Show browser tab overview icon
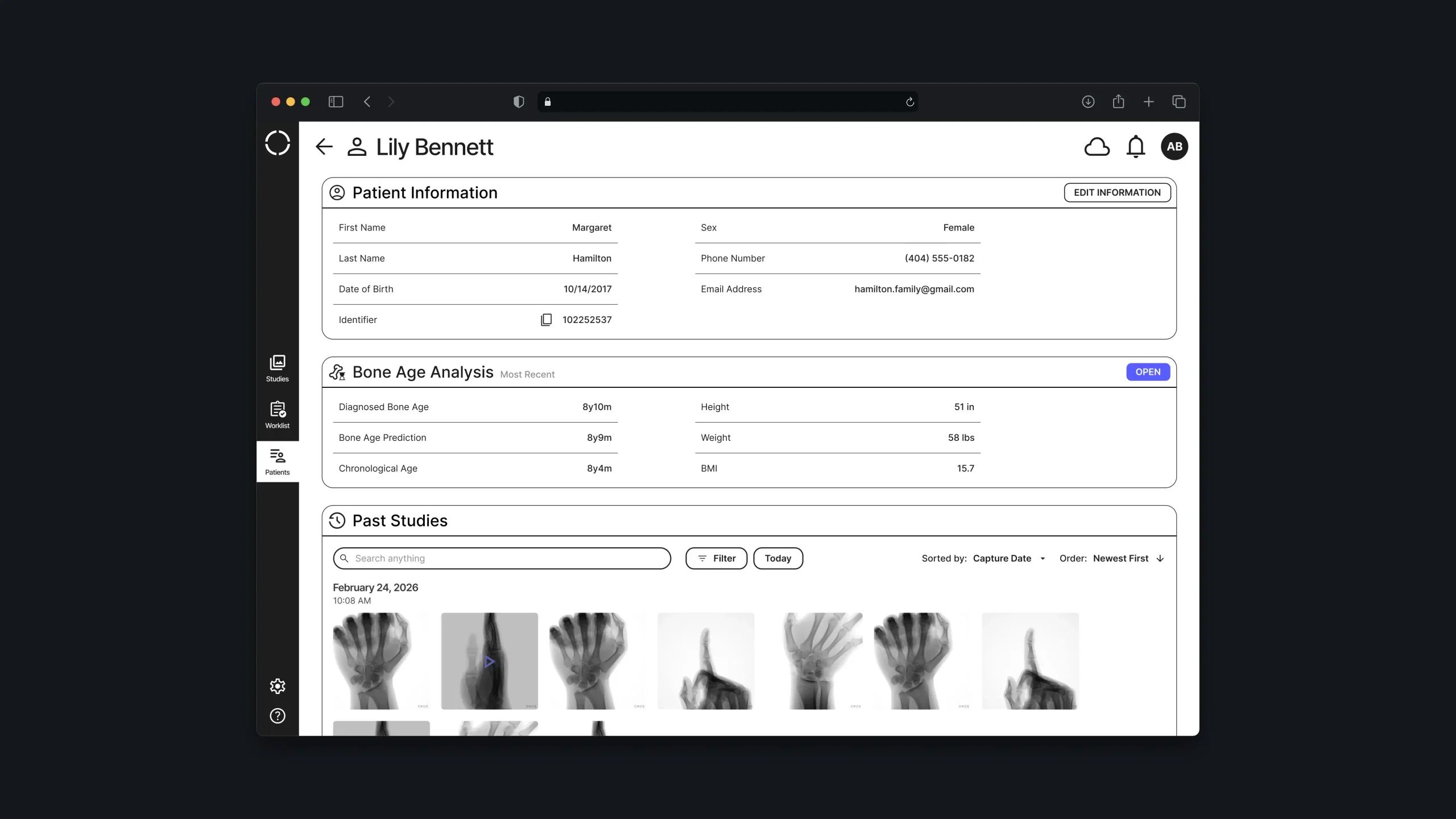 point(1178,102)
